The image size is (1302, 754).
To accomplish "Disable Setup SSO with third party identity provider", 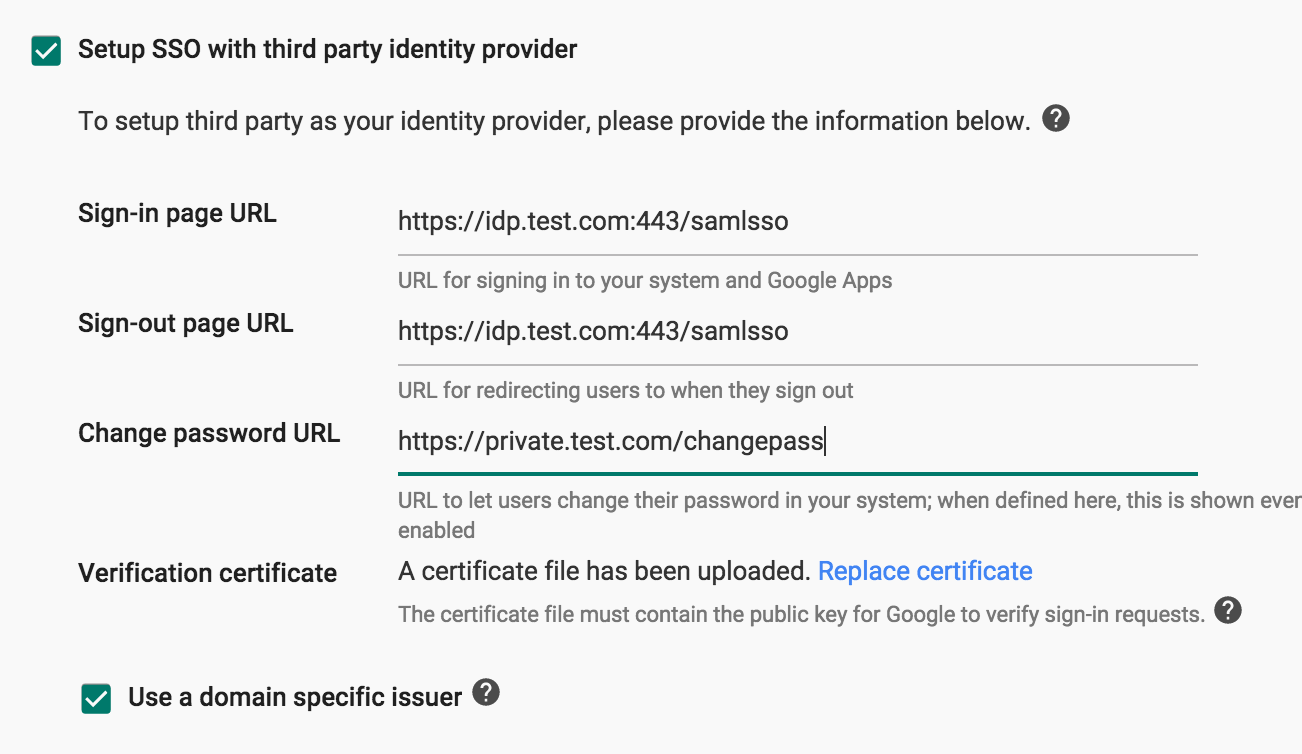I will [45, 48].
